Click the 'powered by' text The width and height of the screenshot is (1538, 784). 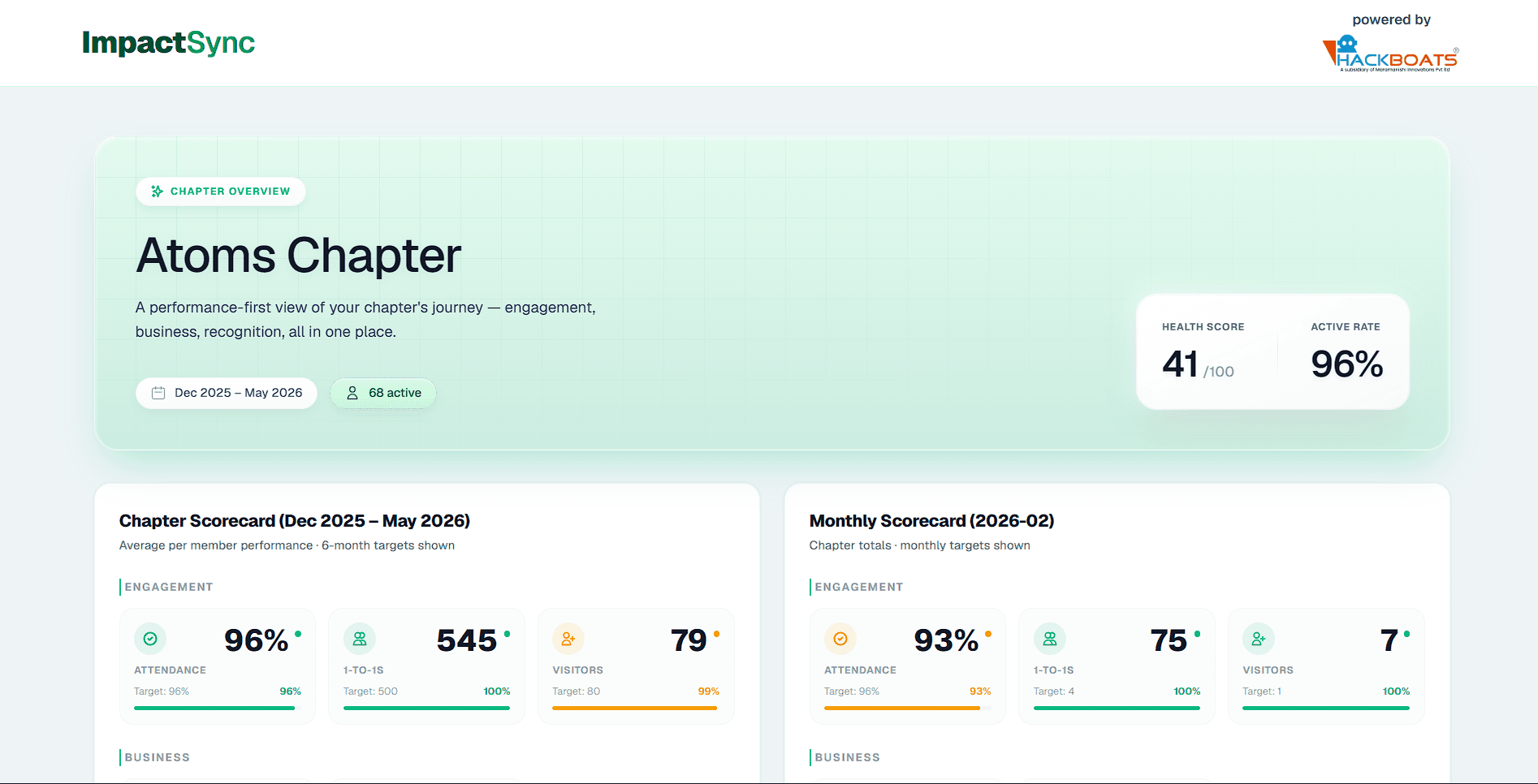click(x=1392, y=19)
